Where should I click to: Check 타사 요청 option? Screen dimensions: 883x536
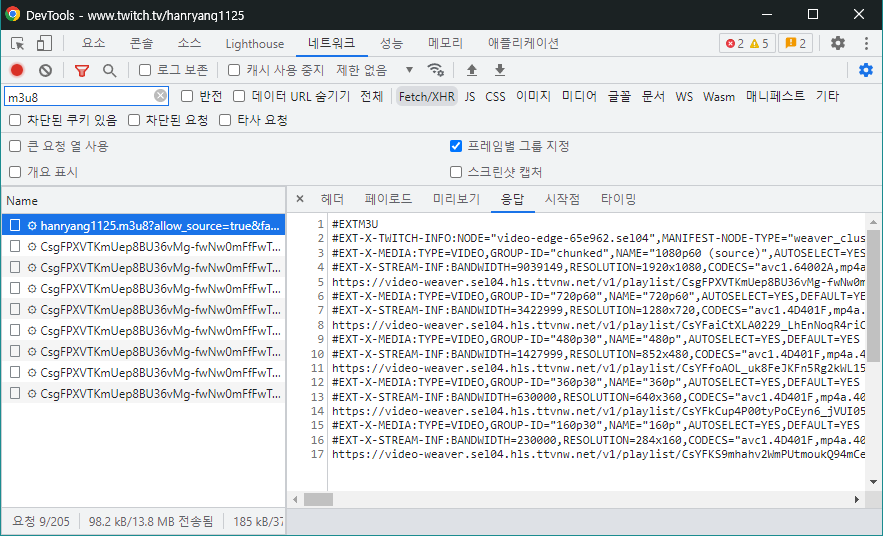pyautogui.click(x=225, y=120)
